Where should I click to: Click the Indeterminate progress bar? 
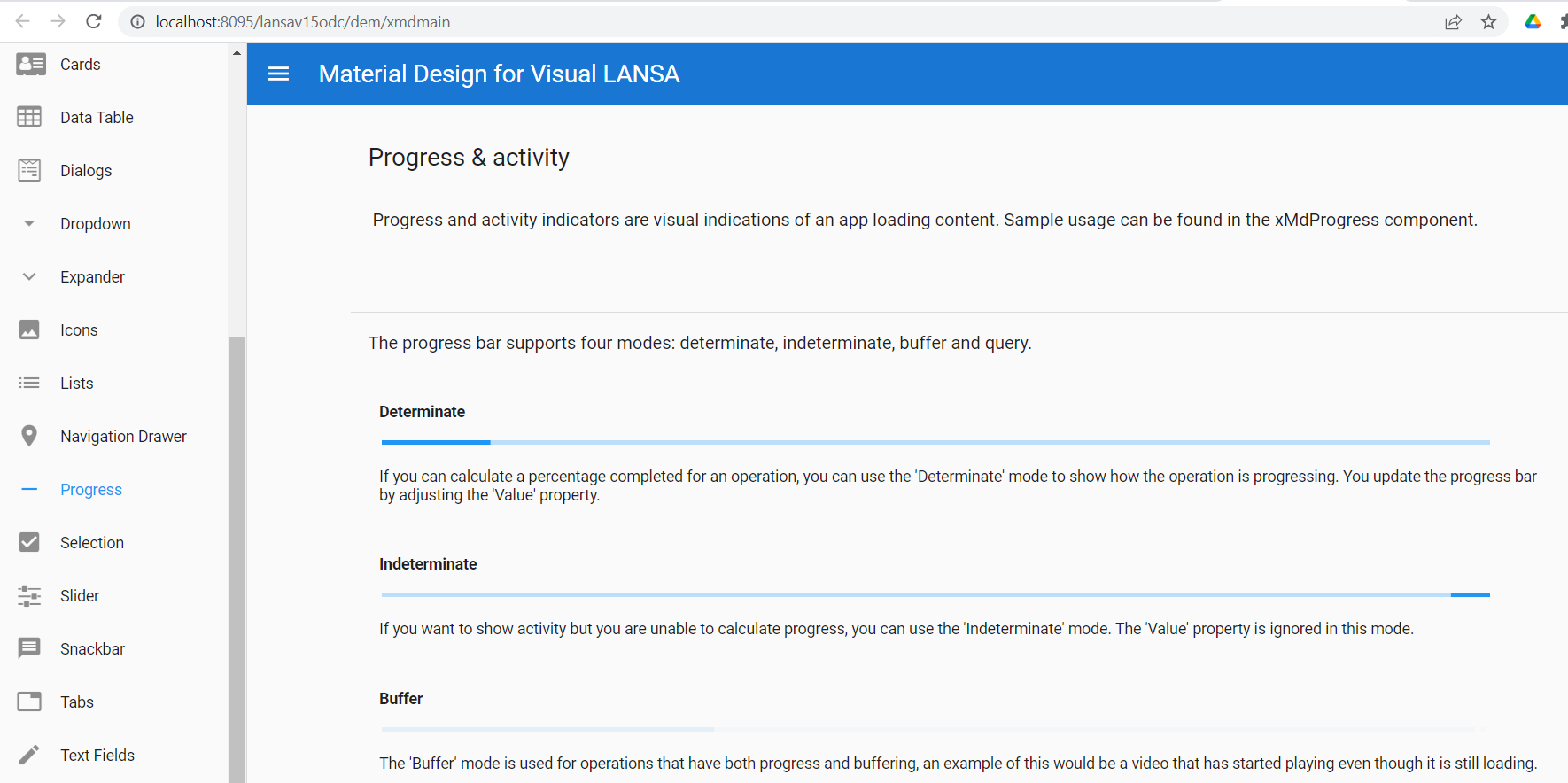(935, 594)
